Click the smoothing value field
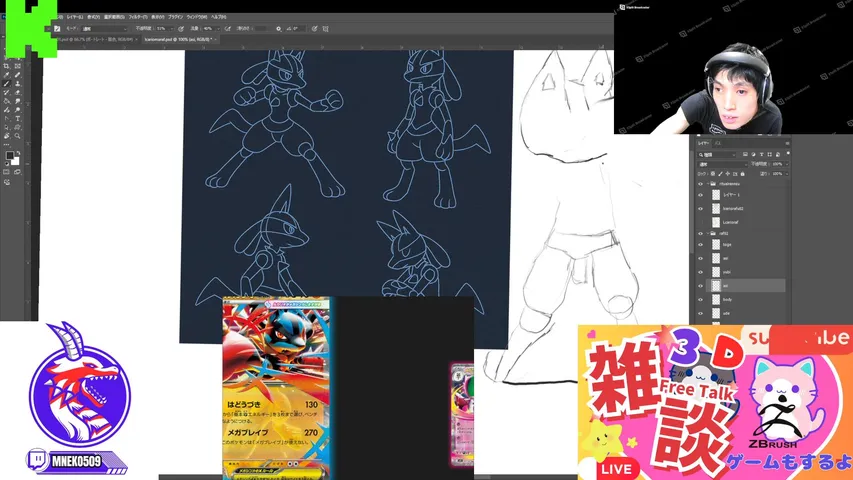This screenshot has height=480, width=853. tap(261, 29)
